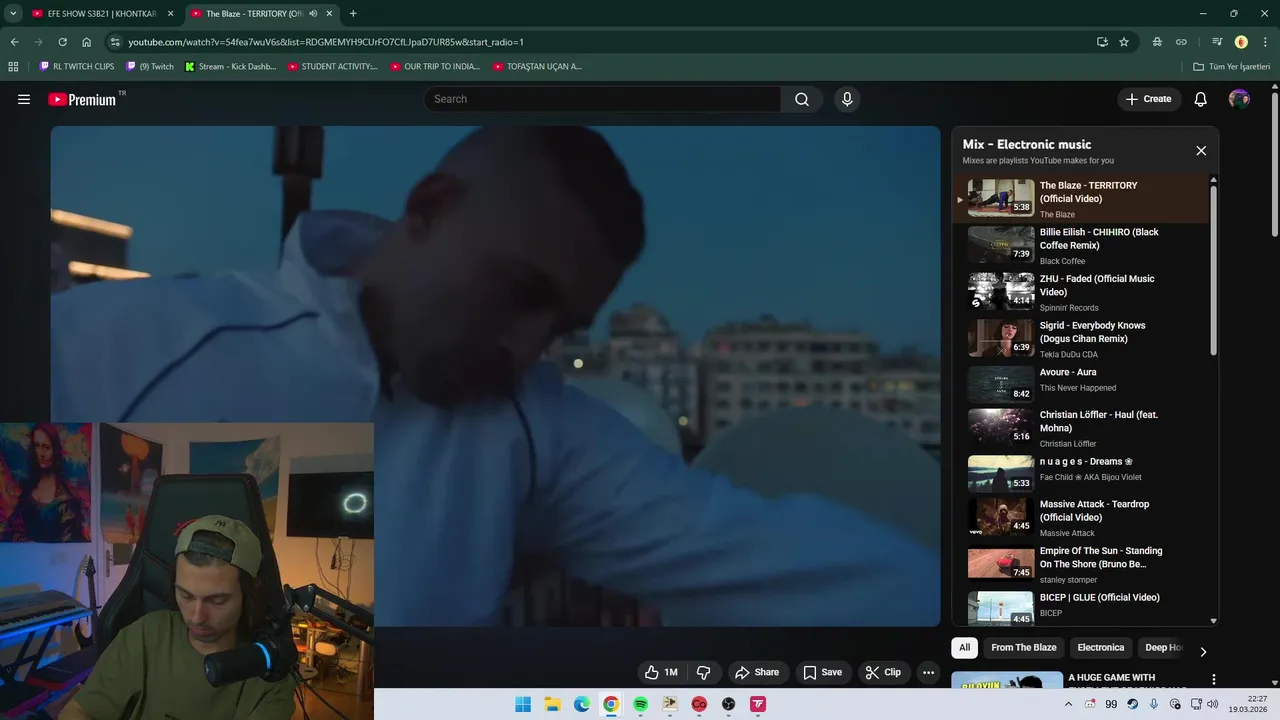Click the Create button

point(1148,99)
